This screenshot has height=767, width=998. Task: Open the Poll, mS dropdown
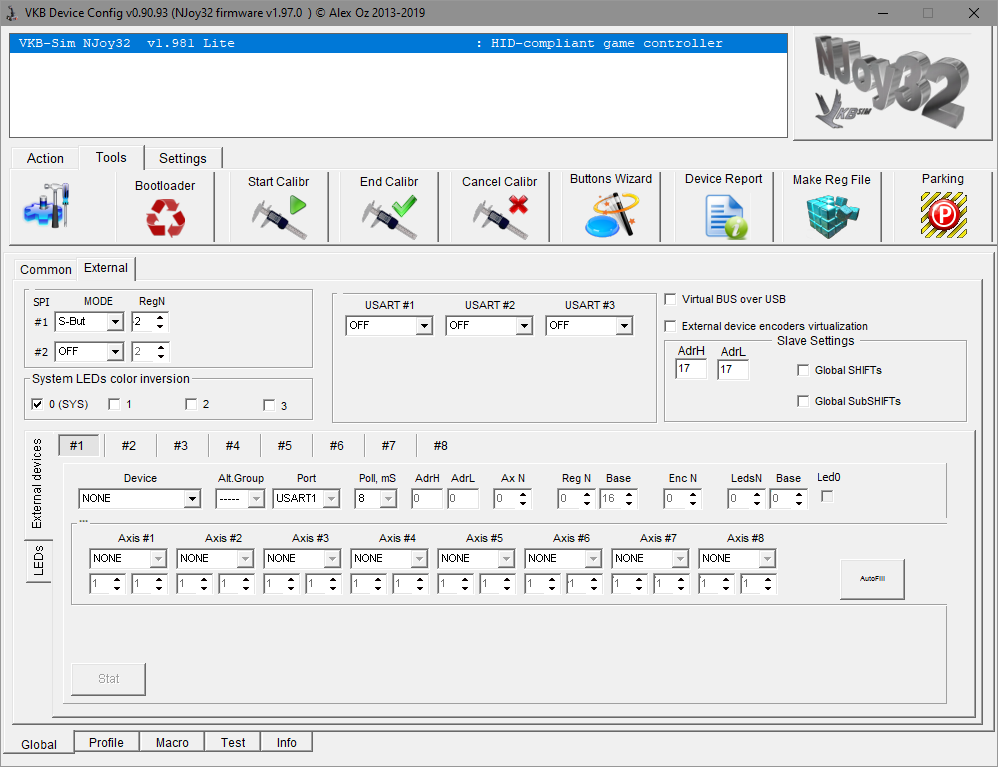388,498
